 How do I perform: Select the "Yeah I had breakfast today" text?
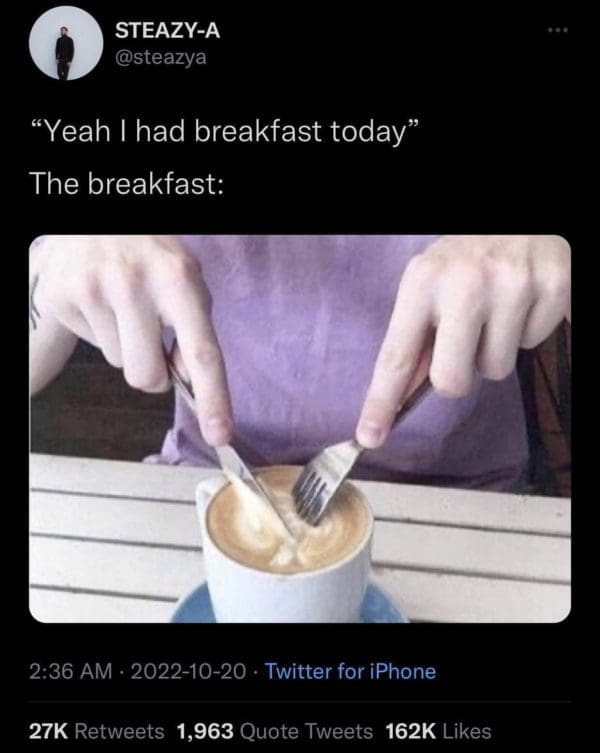pyautogui.click(x=225, y=132)
